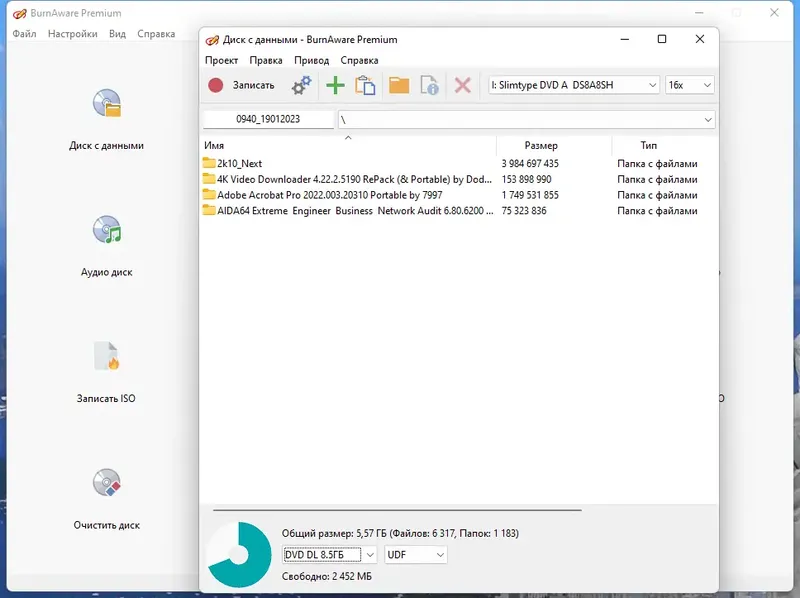The width and height of the screenshot is (800, 598).
Task: Open Файл menu in main window
Action: coord(24,34)
